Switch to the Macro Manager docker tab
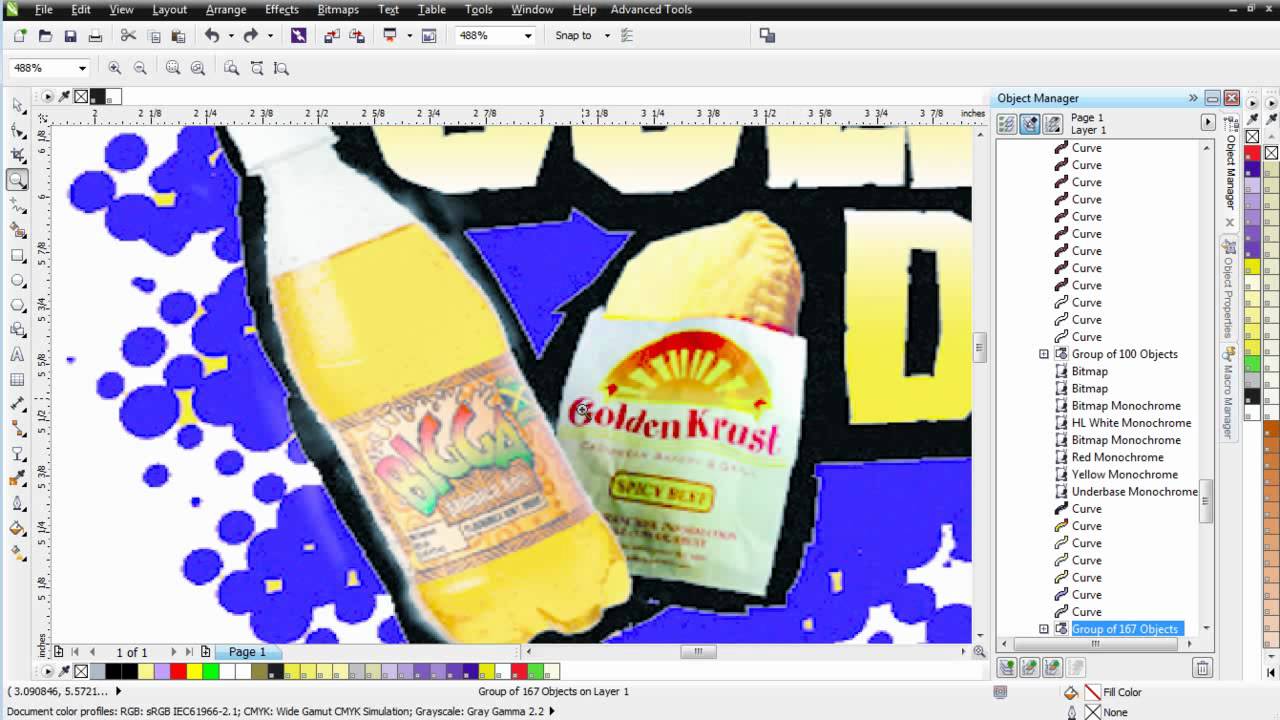Image resolution: width=1280 pixels, height=720 pixels. click(x=1229, y=393)
